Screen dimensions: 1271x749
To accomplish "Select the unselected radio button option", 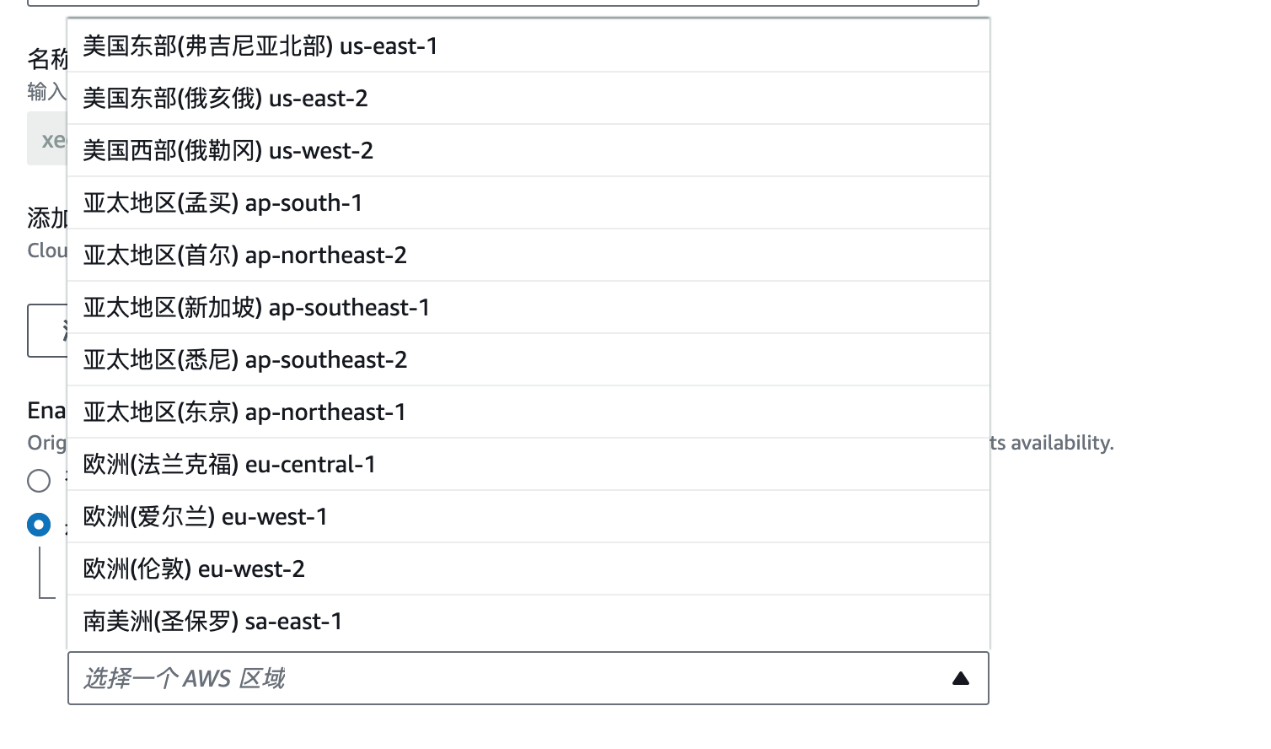I will (x=39, y=481).
